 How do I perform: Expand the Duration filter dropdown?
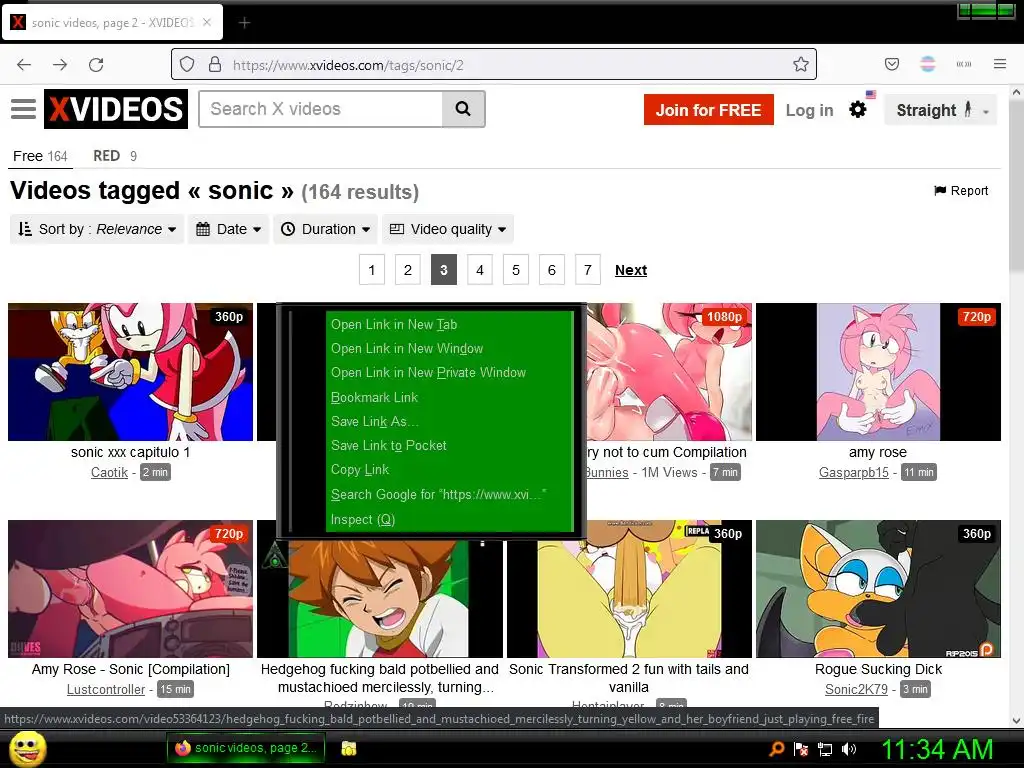pyautogui.click(x=325, y=229)
